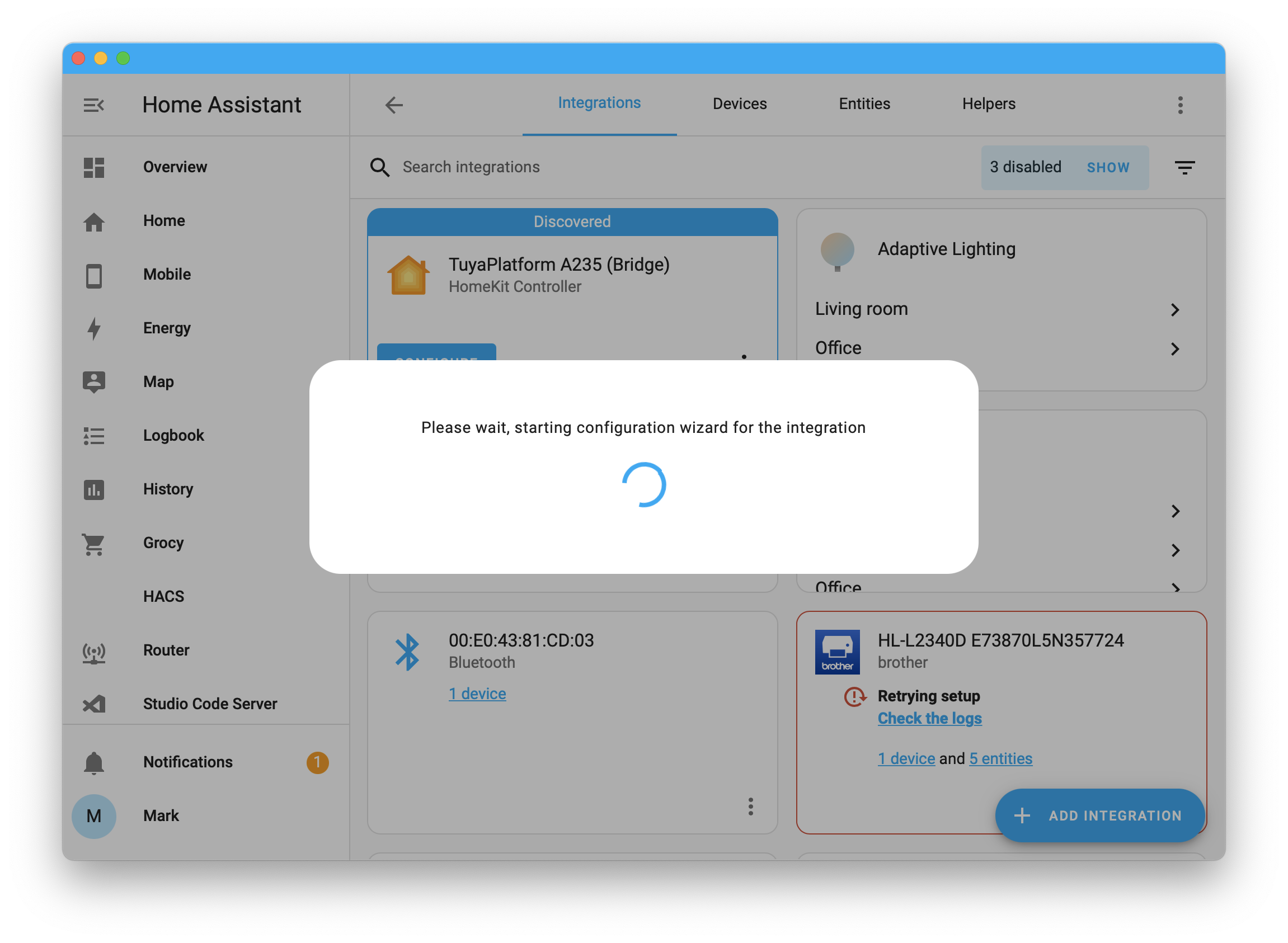Open the overflow menu on the Bluetooth card
The height and width of the screenshot is (943, 1288).
tap(751, 807)
